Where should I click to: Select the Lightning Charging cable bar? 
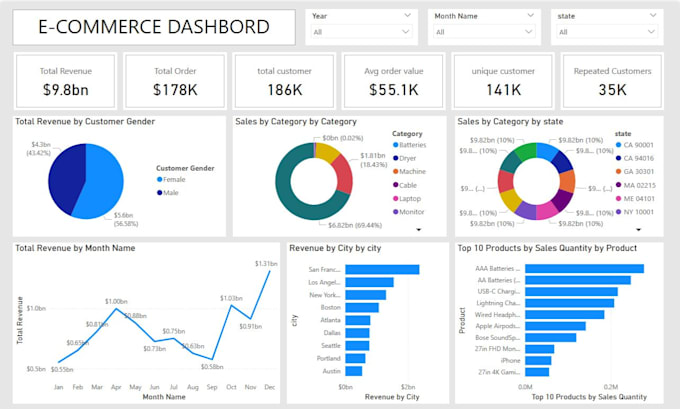tap(569, 303)
